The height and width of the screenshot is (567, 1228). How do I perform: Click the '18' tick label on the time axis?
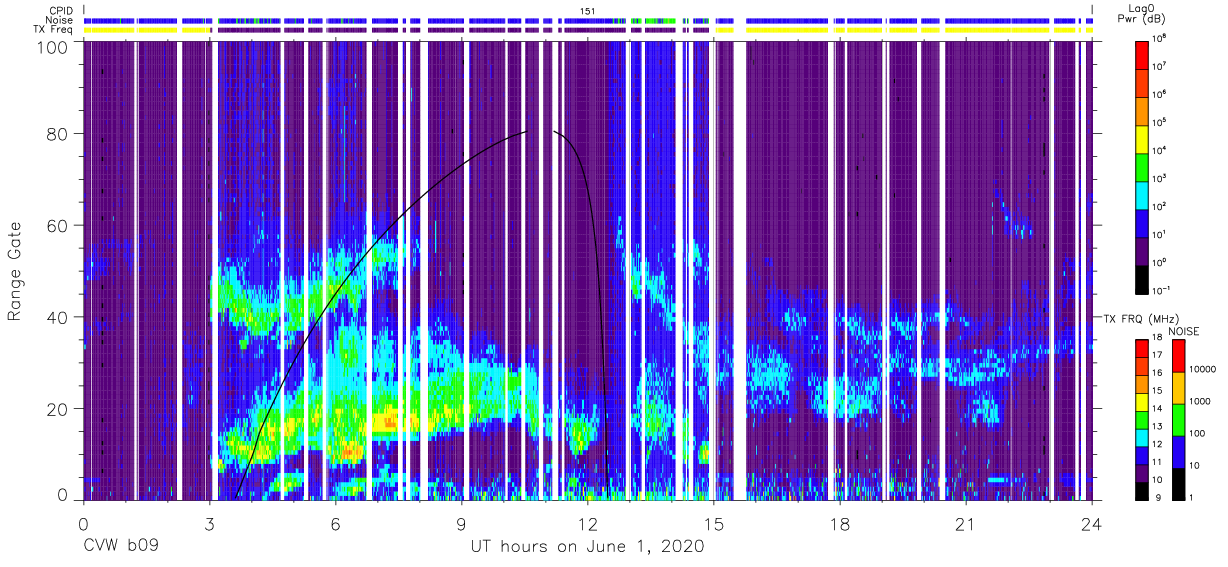840,524
